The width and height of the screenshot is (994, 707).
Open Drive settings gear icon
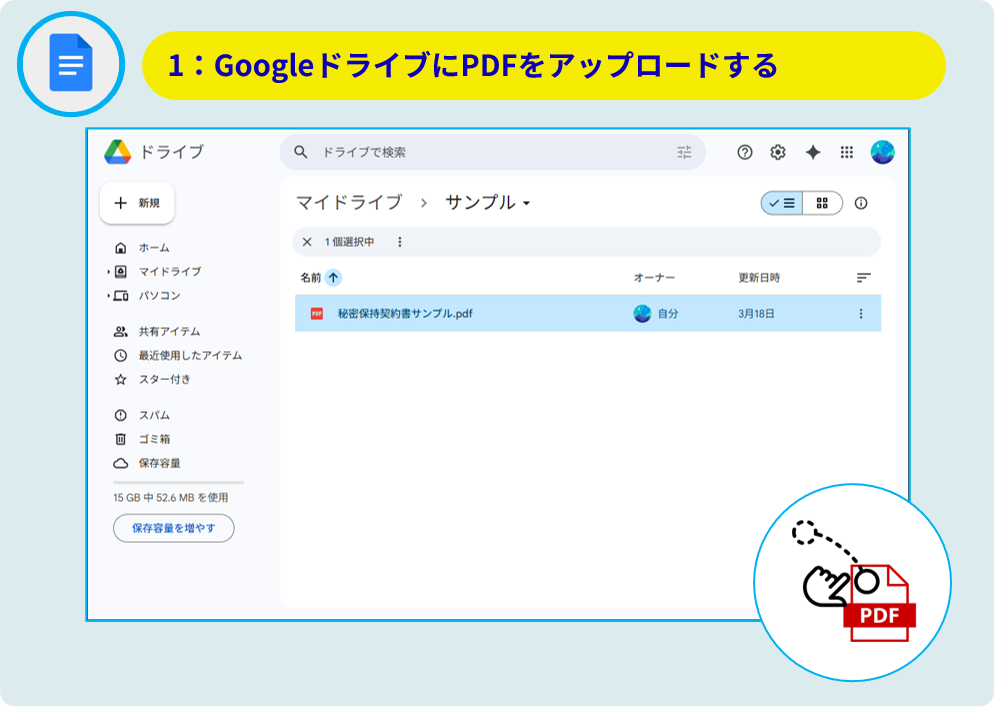coord(778,152)
